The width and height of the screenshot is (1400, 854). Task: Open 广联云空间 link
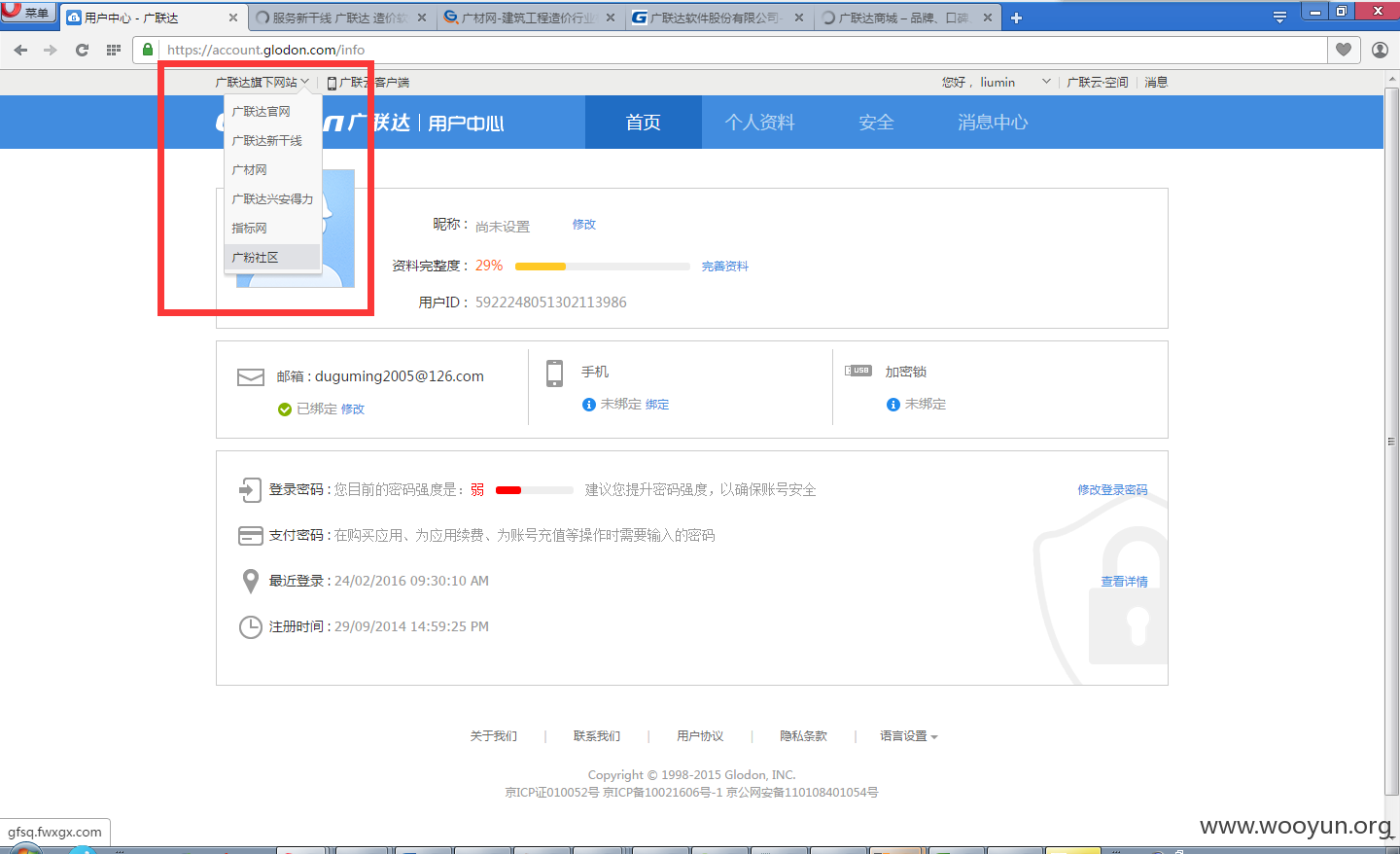(x=1098, y=83)
